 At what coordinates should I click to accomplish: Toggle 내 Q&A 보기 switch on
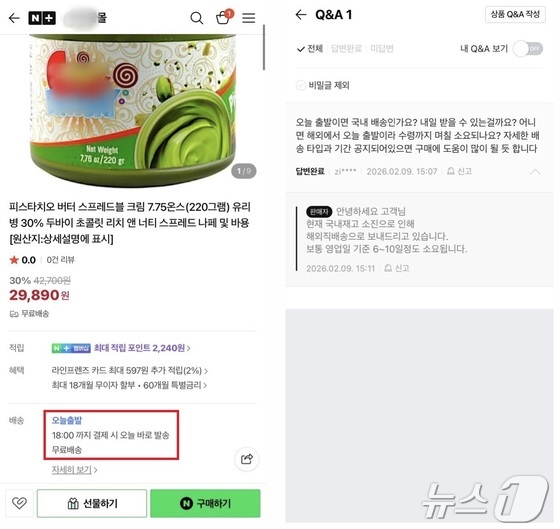pyautogui.click(x=528, y=49)
